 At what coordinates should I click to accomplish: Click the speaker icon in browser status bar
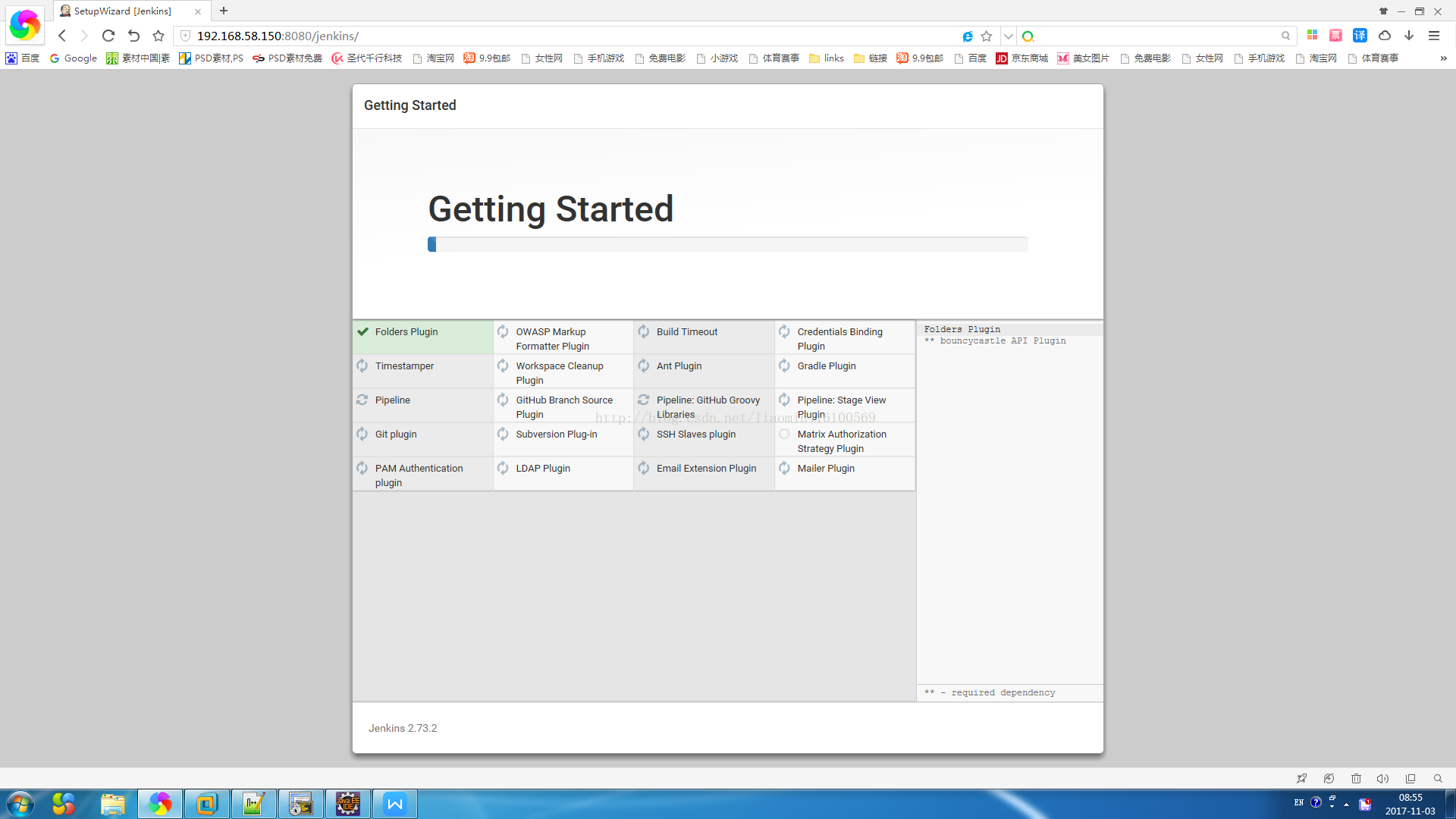[1382, 779]
